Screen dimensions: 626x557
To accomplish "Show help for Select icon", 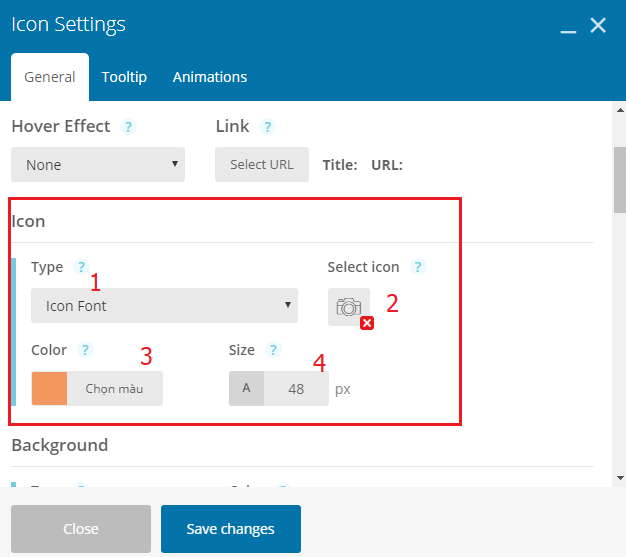I will pos(418,266).
